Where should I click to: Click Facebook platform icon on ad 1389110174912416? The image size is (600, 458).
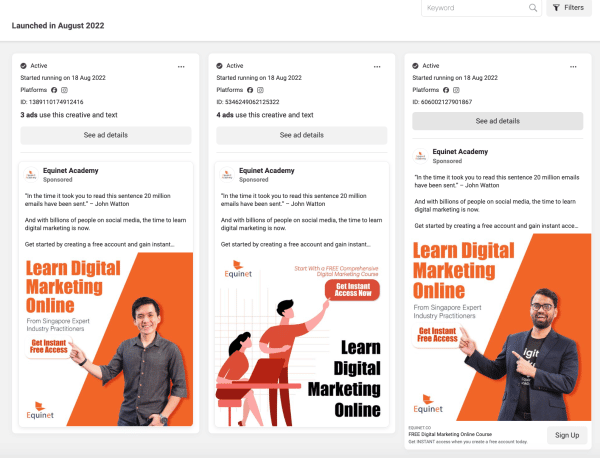pos(54,90)
